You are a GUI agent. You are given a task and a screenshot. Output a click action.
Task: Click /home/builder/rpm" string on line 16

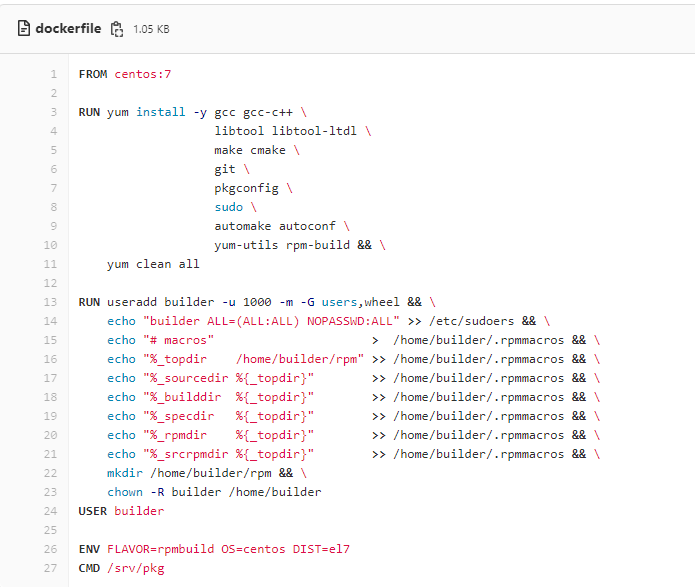pos(300,359)
